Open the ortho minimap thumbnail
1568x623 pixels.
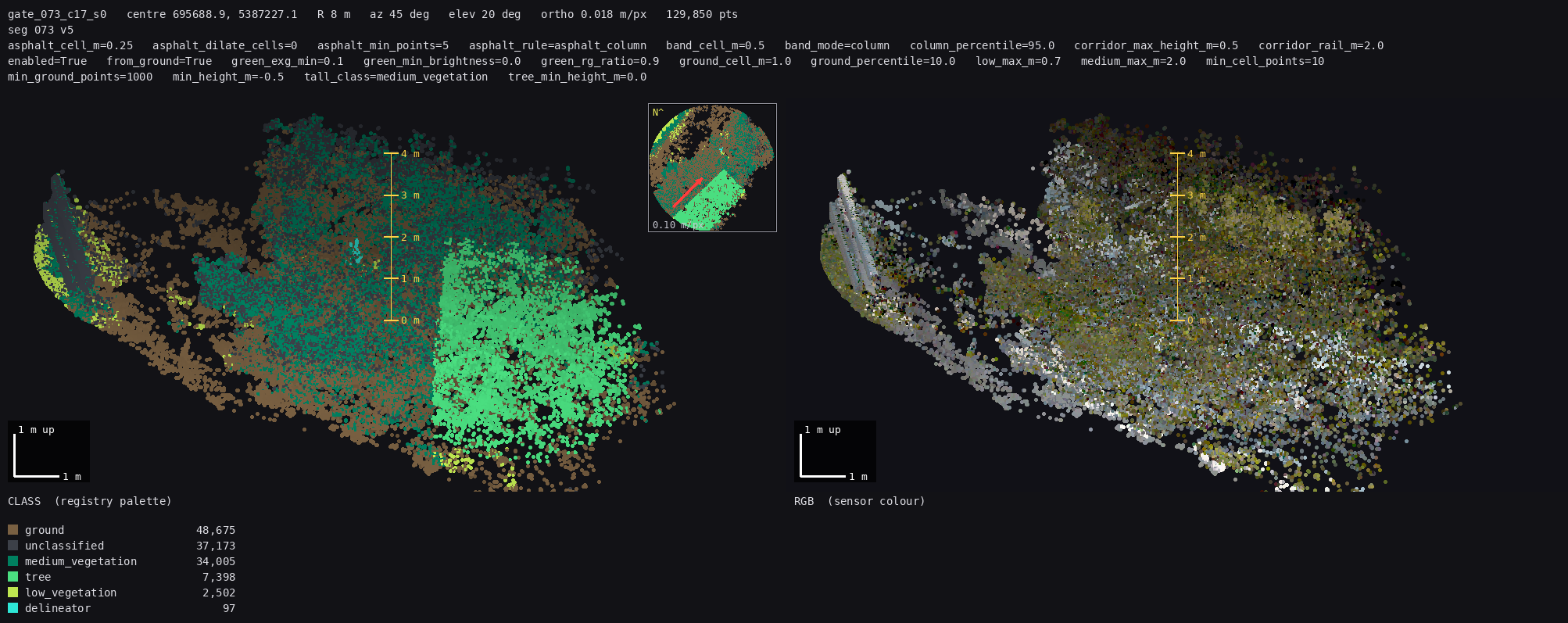pos(712,167)
